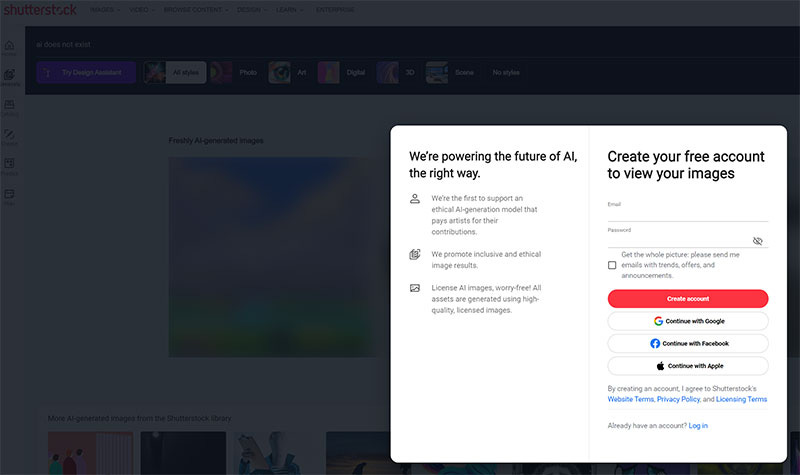
Task: Click the 'ai does not exist' prompt field
Action: pos(63,44)
